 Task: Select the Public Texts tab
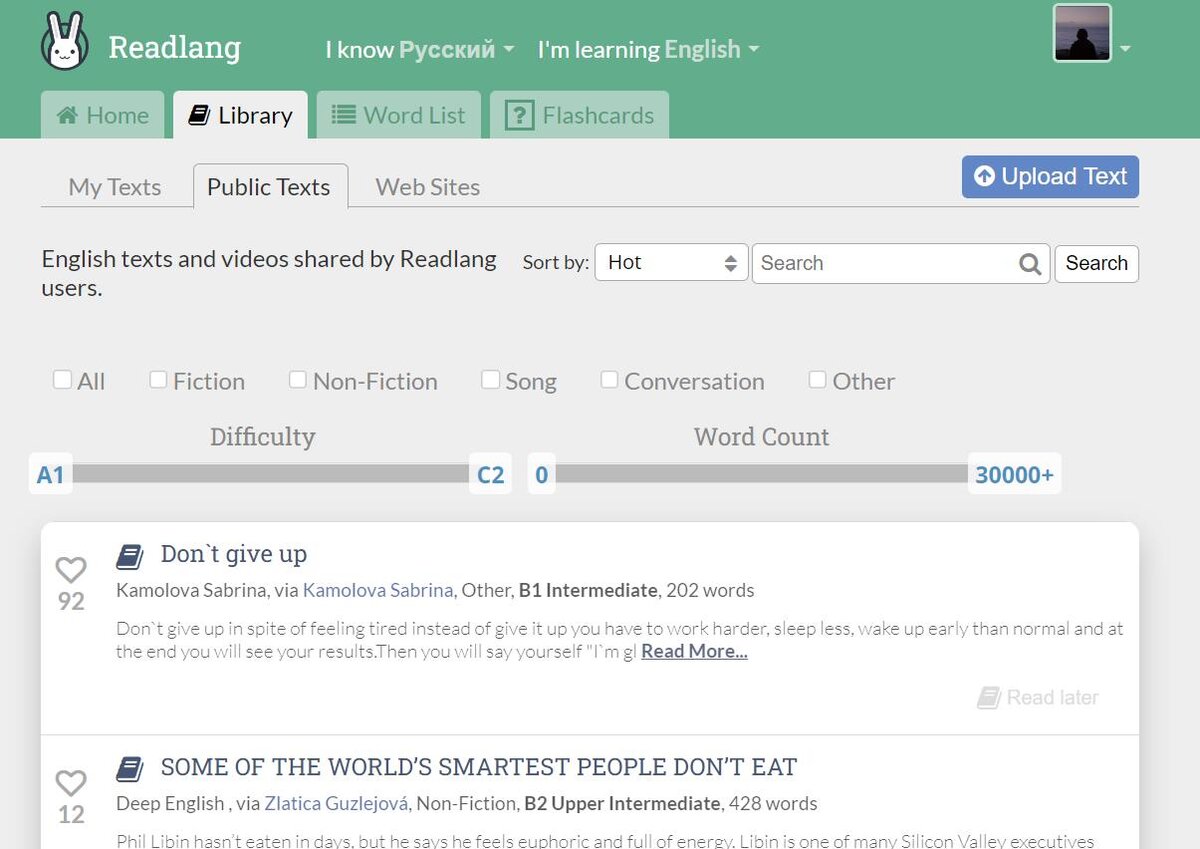[270, 187]
